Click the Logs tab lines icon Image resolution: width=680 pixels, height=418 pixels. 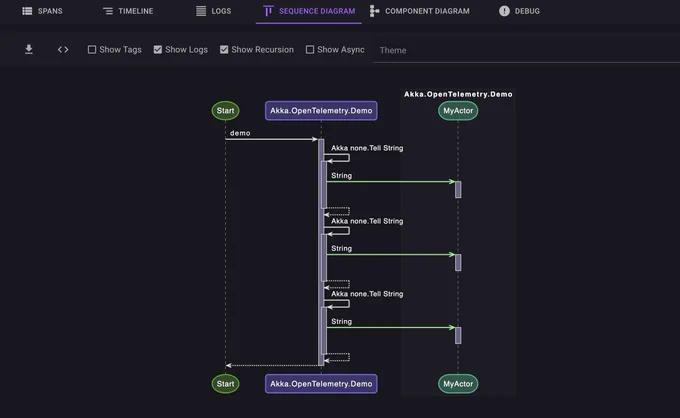[x=201, y=11]
